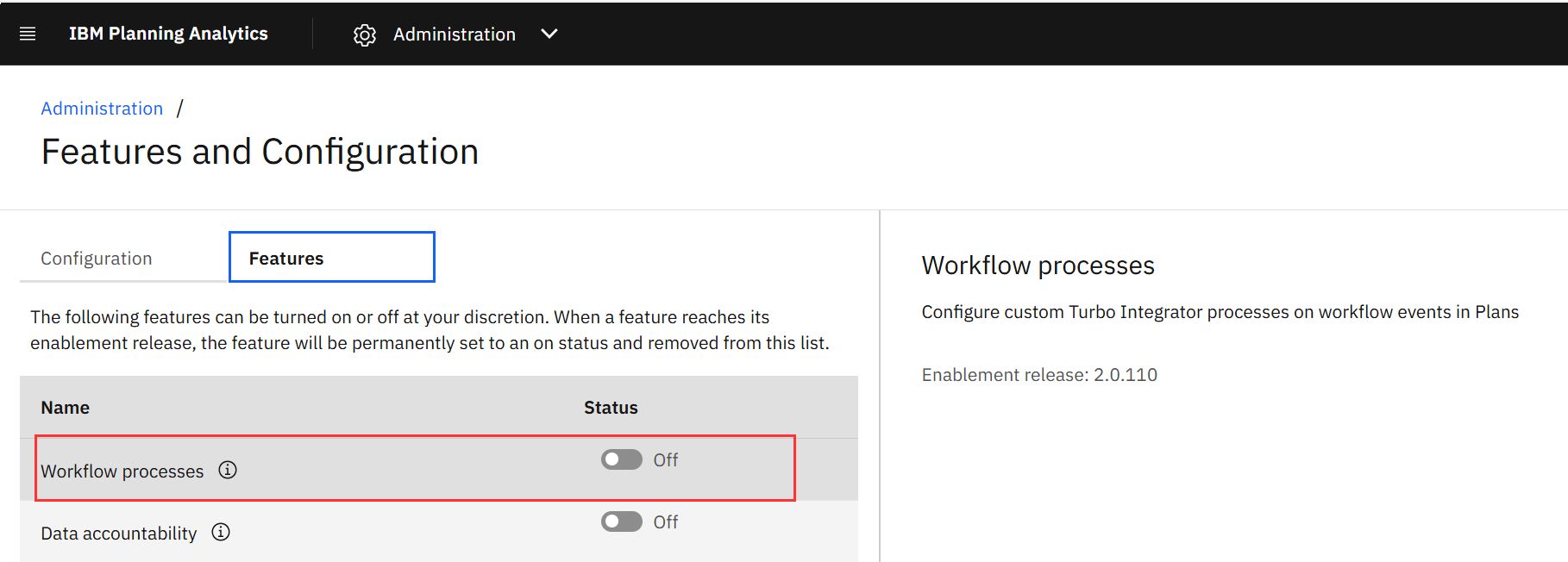1568x562 pixels.
Task: Show info for Workflow processes
Action: coord(228,470)
